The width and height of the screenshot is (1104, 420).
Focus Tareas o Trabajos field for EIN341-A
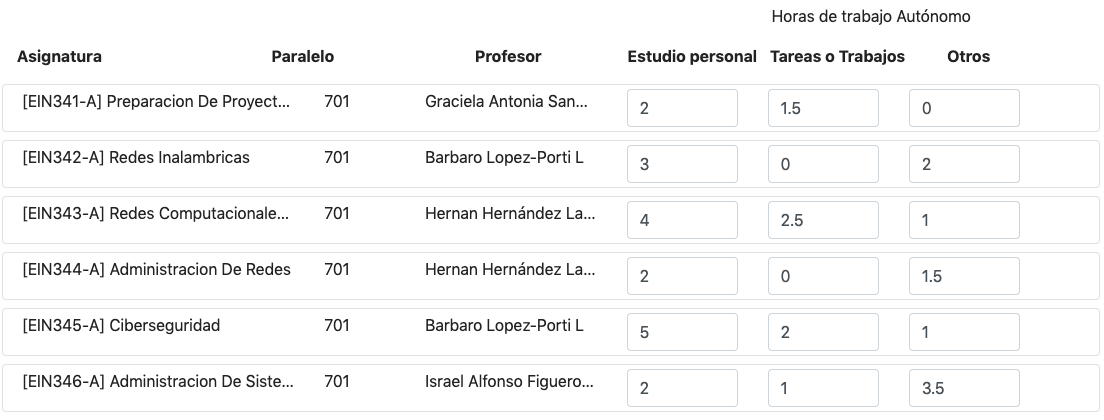pos(823,108)
